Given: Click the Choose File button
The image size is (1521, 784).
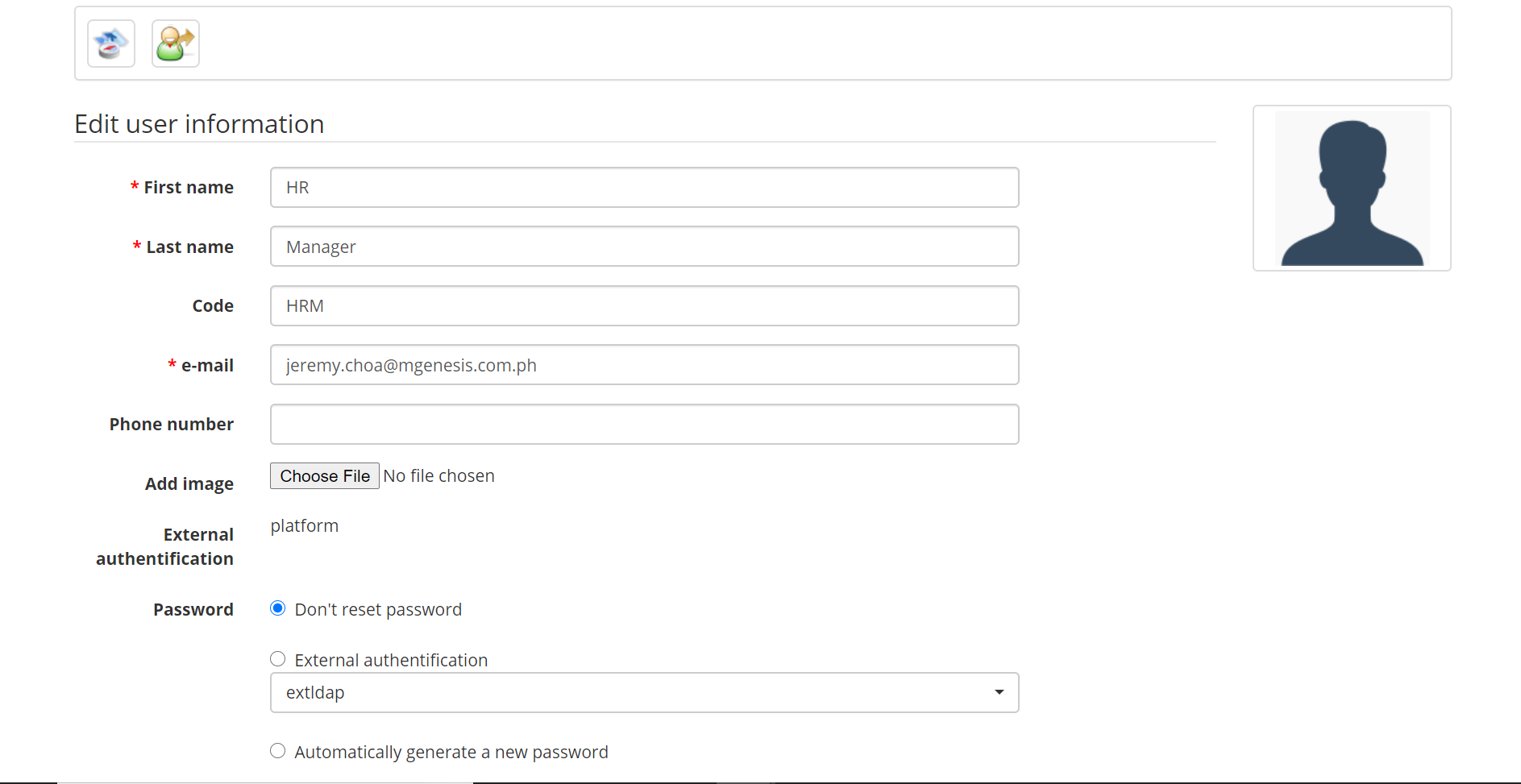Looking at the screenshot, I should pyautogui.click(x=324, y=475).
